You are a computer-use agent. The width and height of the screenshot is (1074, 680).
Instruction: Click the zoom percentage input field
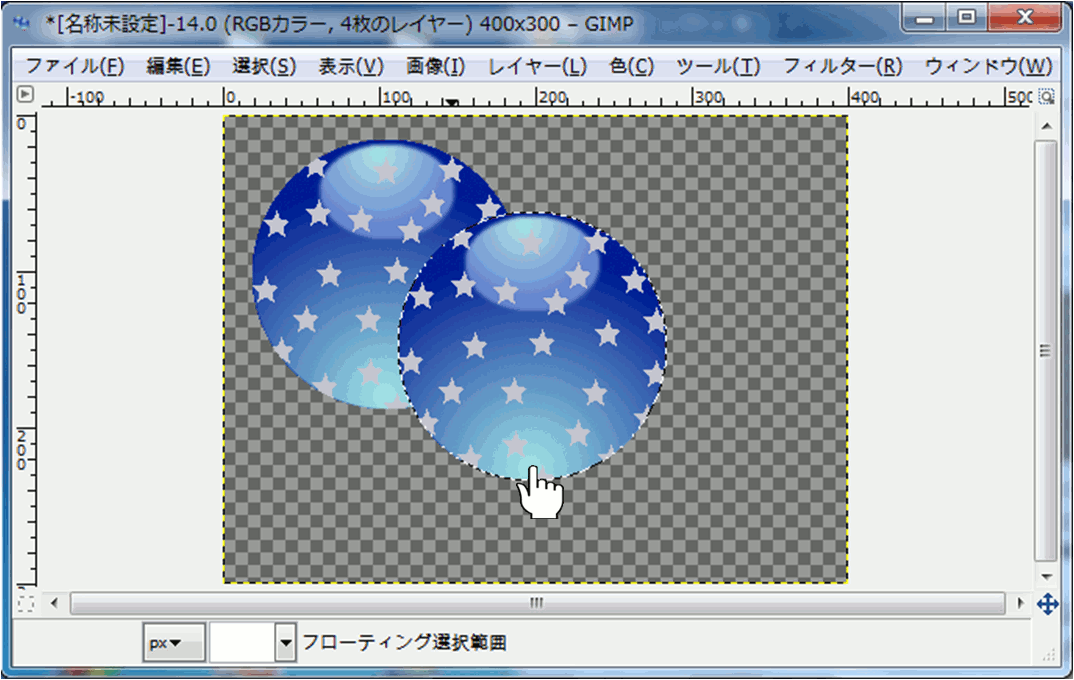coord(241,643)
